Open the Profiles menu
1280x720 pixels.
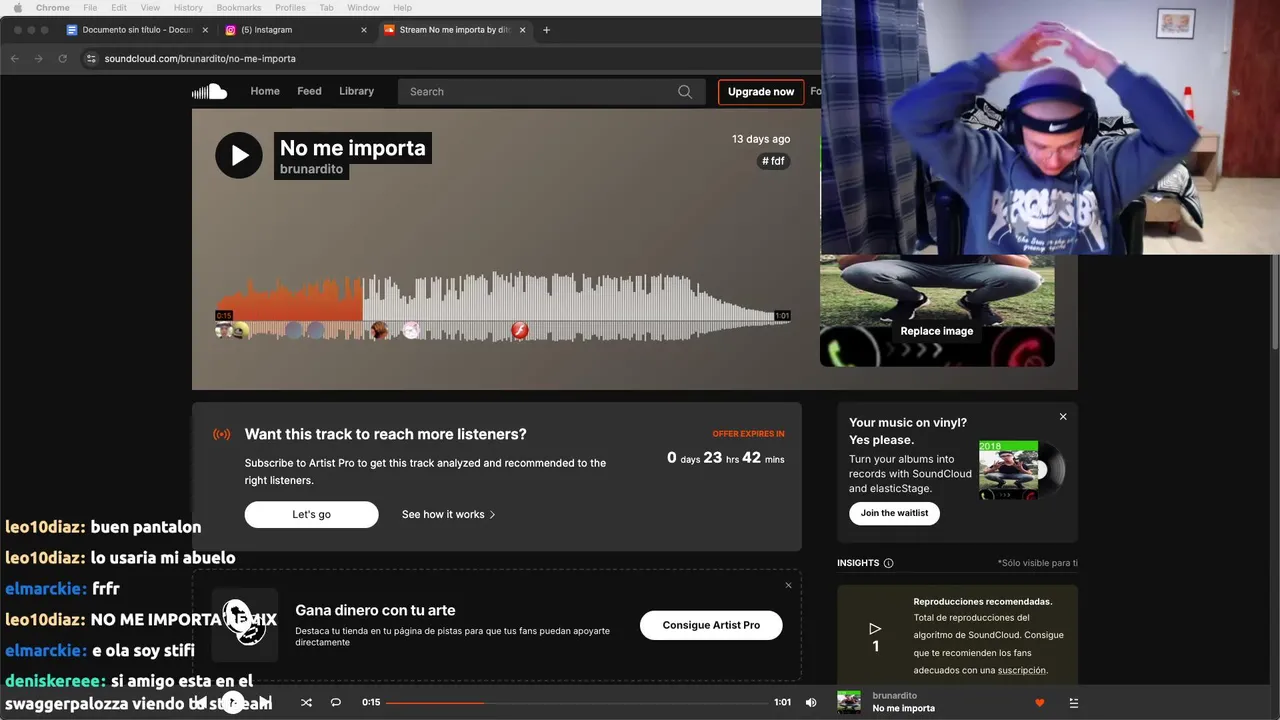point(290,7)
